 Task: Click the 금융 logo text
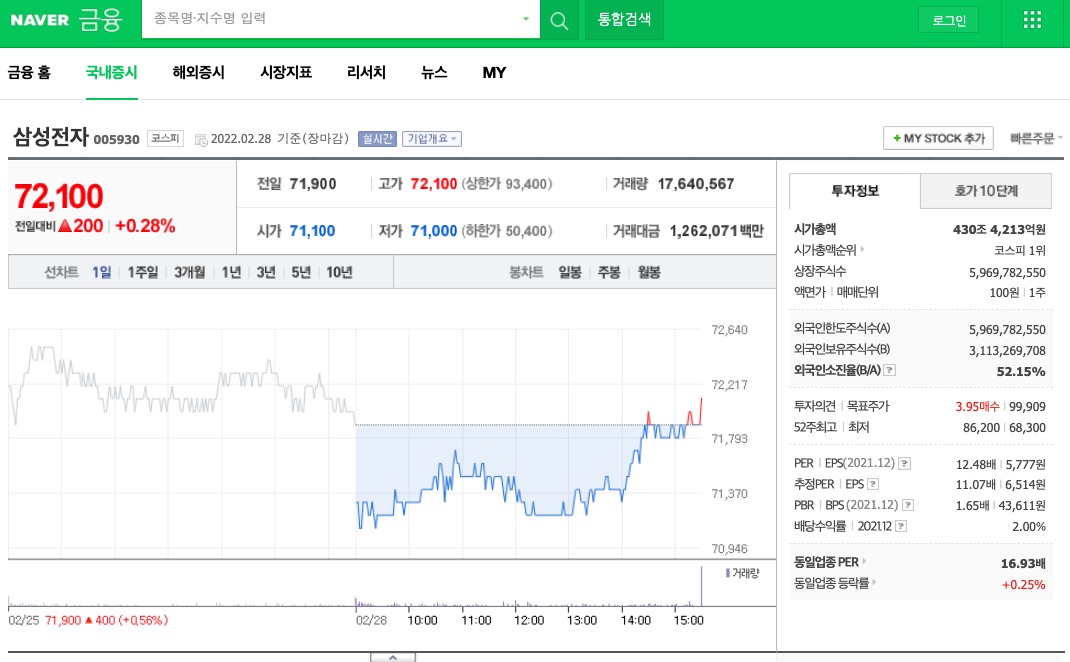pyautogui.click(x=100, y=20)
